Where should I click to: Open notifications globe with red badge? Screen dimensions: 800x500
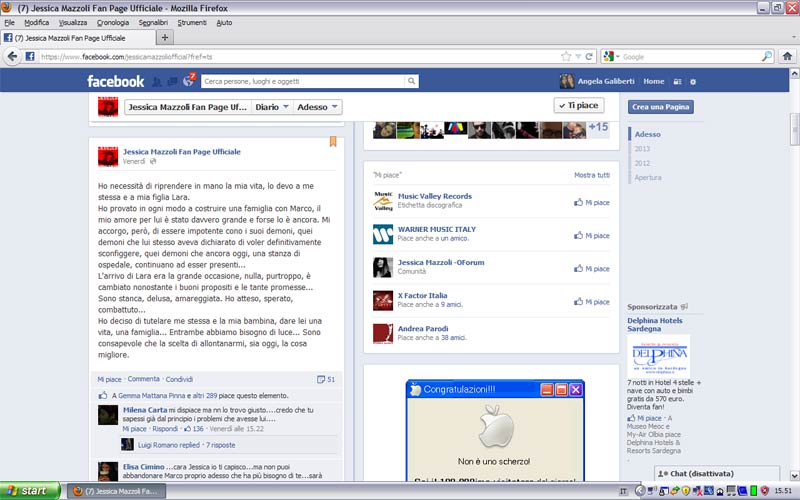click(187, 80)
